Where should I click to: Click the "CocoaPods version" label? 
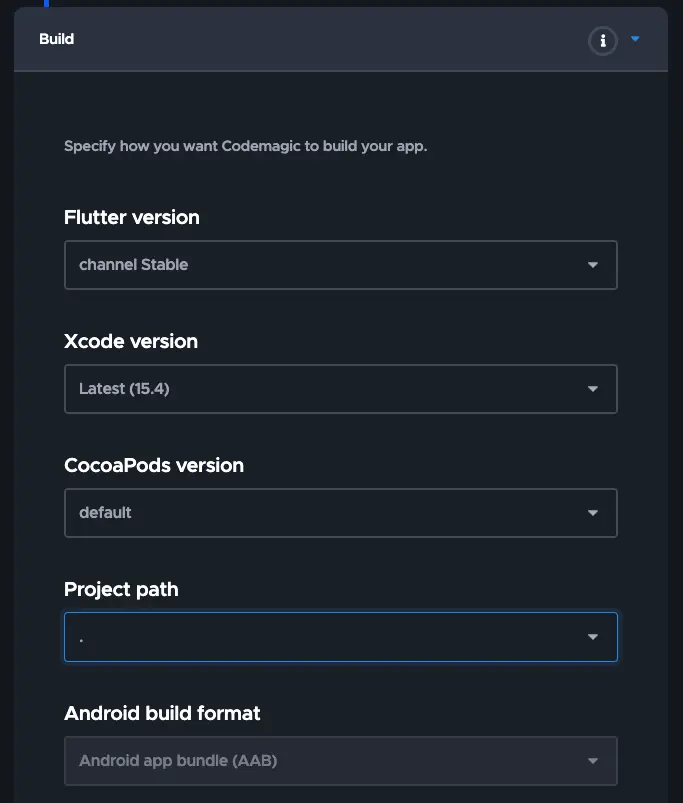pyautogui.click(x=153, y=465)
